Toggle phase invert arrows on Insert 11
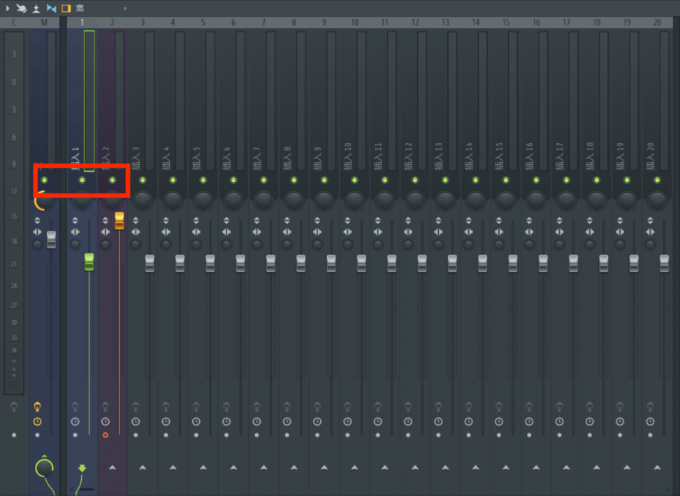Image resolution: width=680 pixels, height=496 pixels. (x=378, y=220)
